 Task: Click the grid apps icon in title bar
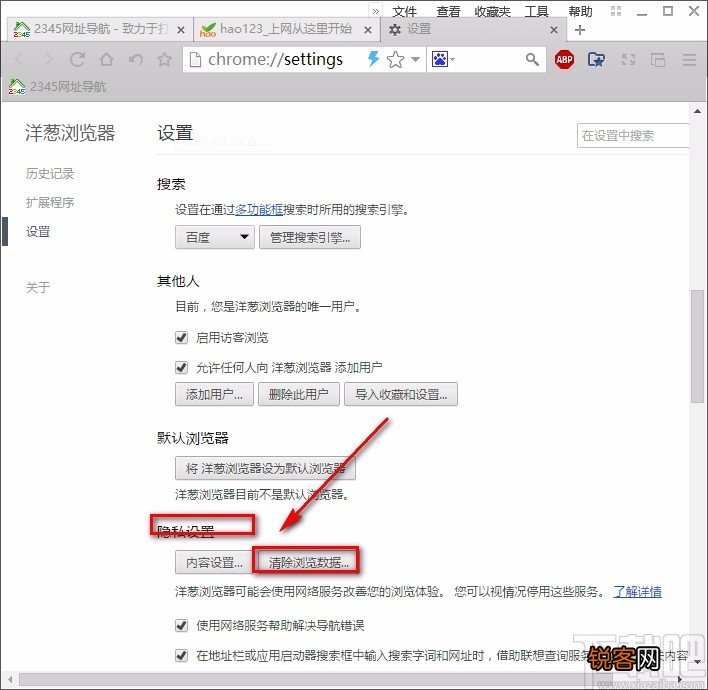[x=616, y=11]
